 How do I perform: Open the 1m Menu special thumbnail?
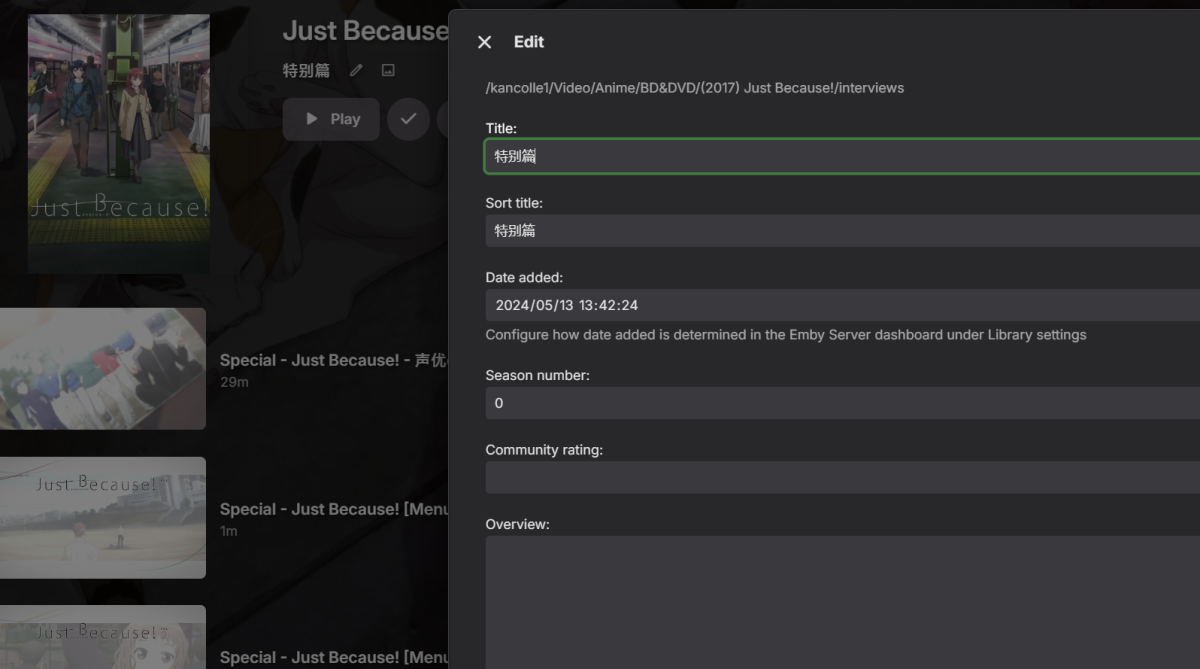pyautogui.click(x=103, y=518)
